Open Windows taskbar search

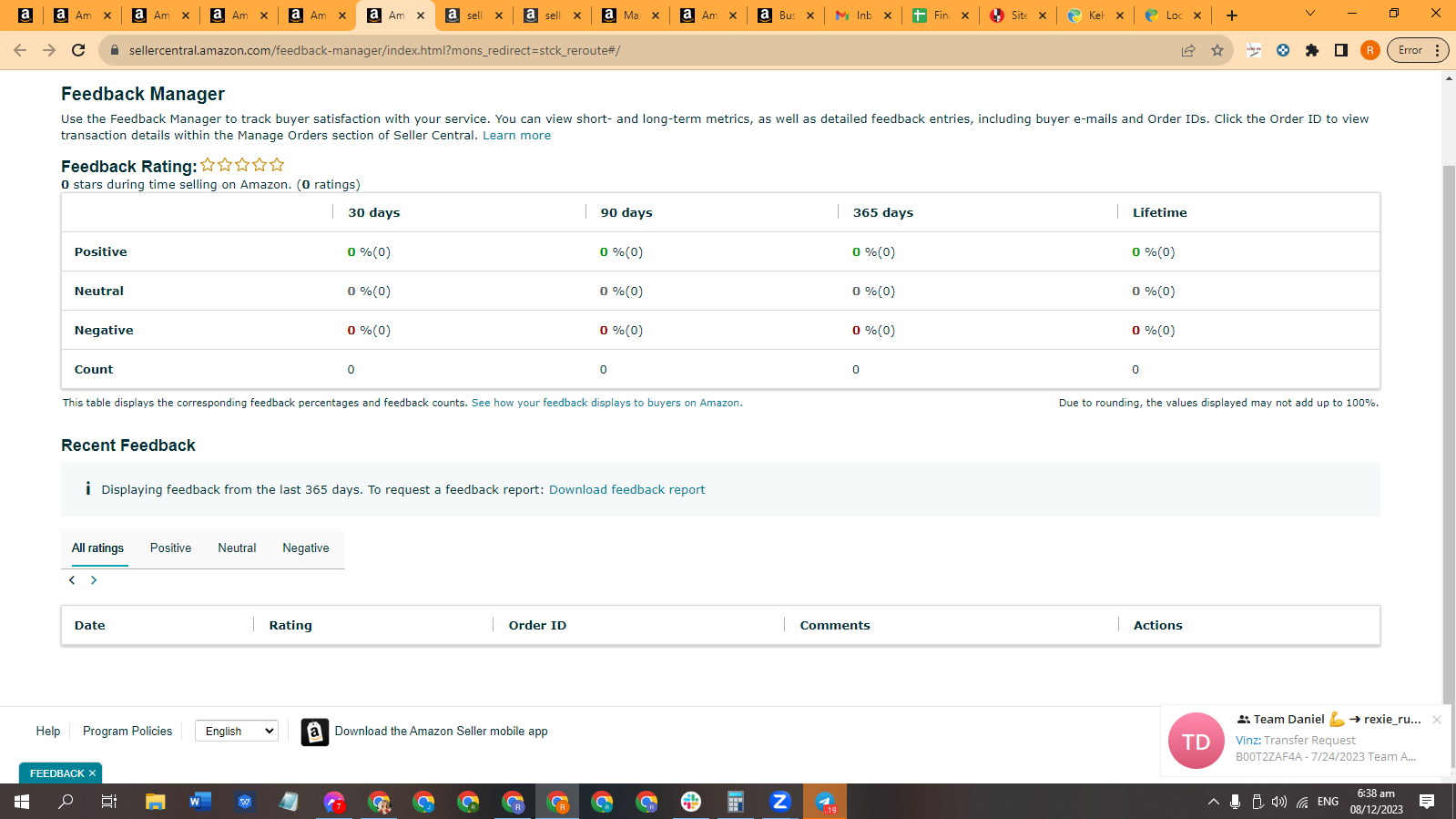(66, 802)
